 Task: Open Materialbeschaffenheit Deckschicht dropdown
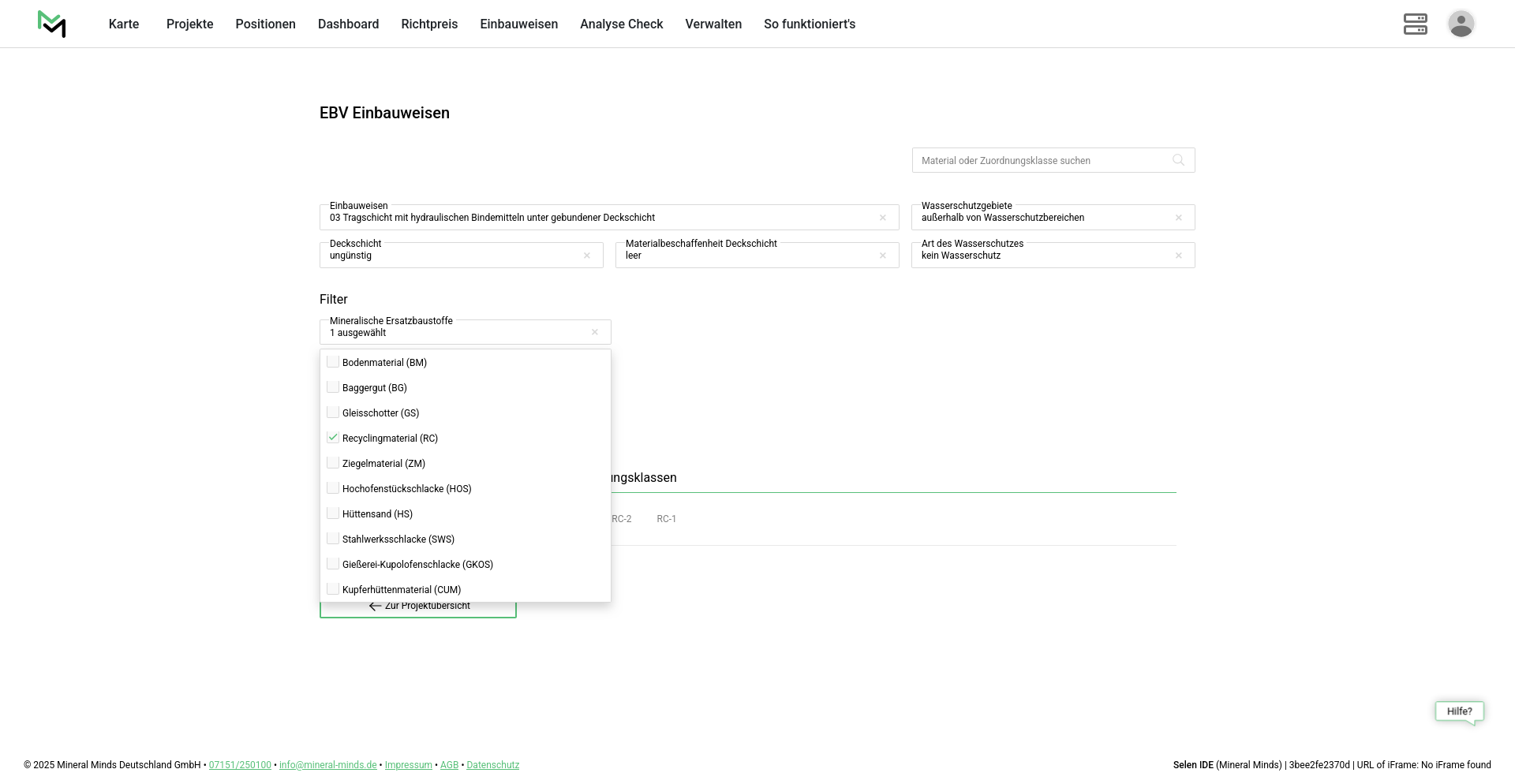pos(746,256)
